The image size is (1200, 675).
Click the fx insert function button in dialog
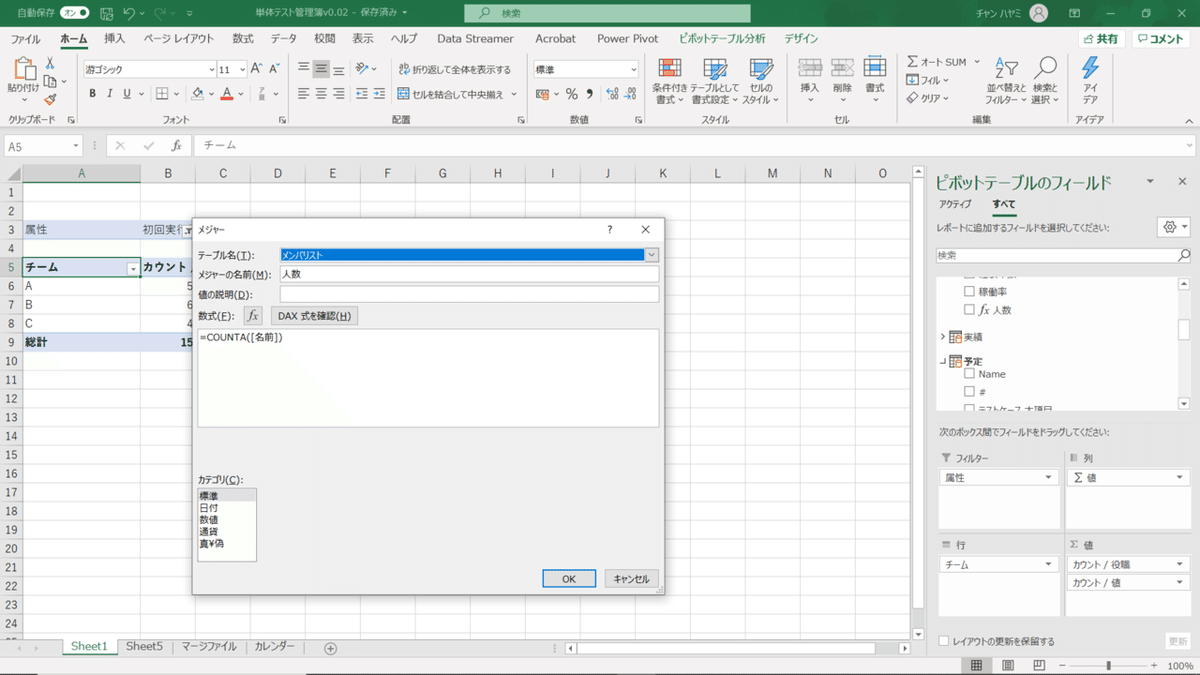[253, 316]
